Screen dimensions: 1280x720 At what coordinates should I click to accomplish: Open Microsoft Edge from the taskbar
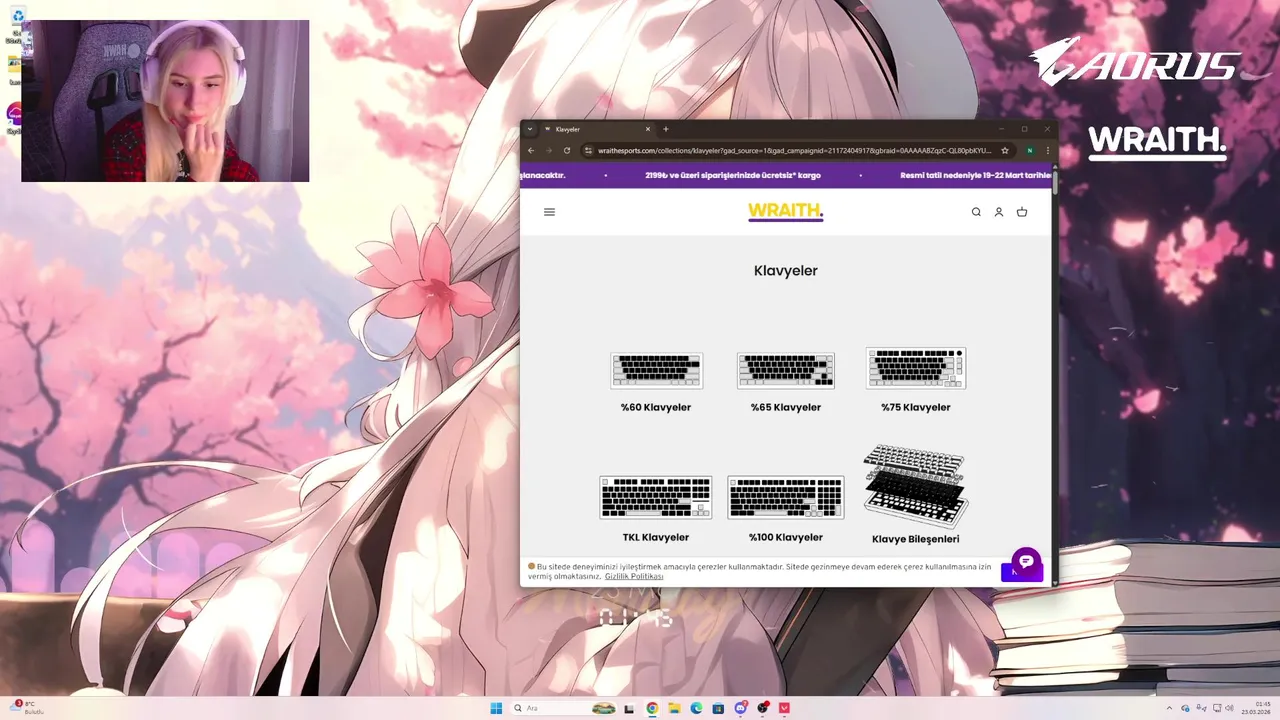(696, 708)
